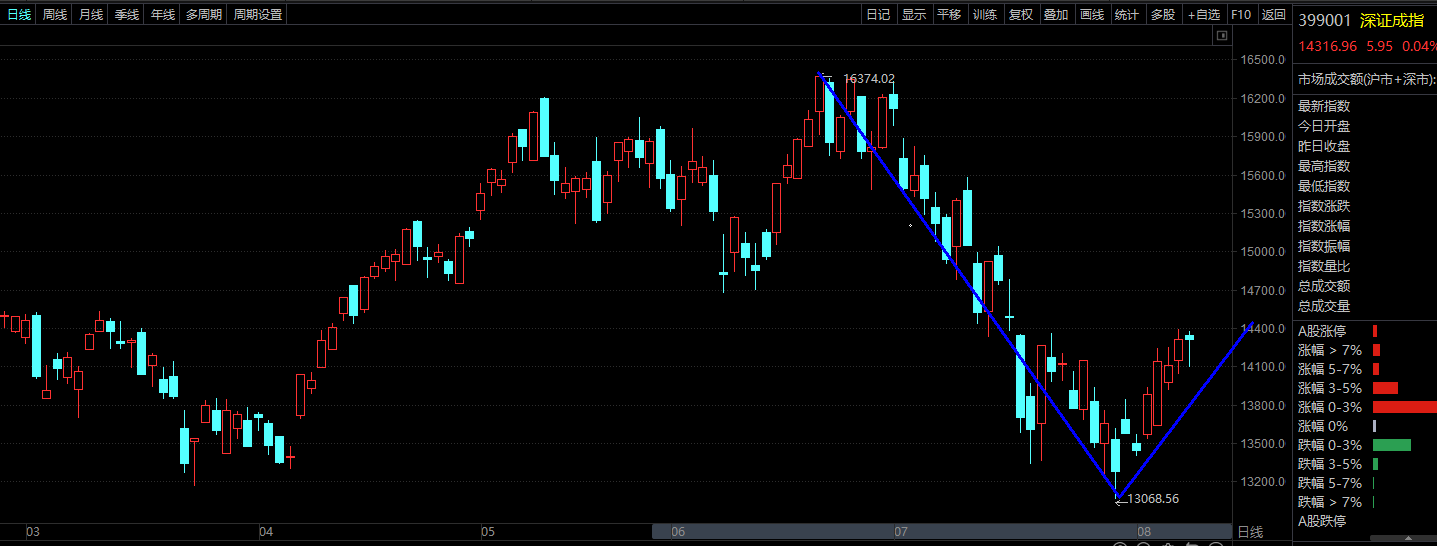Click the low price label 13068.56
Image resolution: width=1437 pixels, height=546 pixels.
(1153, 498)
